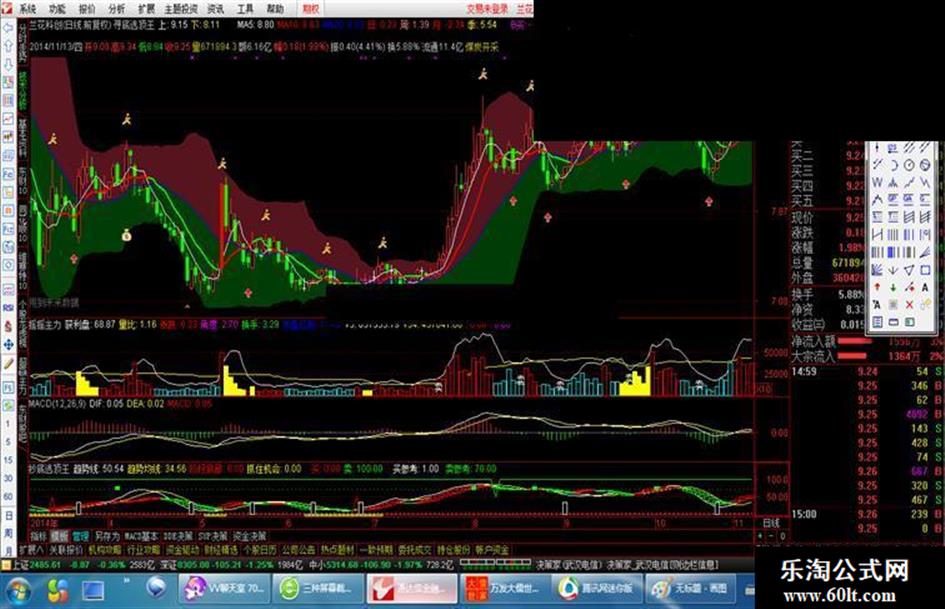Click 交易未登录 trading login link
The width and height of the screenshot is (945, 609).
pyautogui.click(x=487, y=8)
